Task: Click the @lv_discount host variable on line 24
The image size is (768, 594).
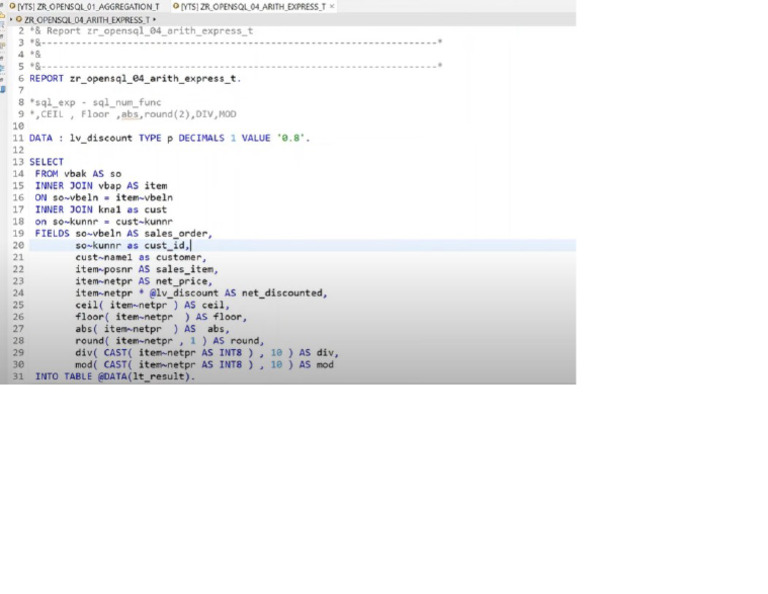Action: [184, 293]
